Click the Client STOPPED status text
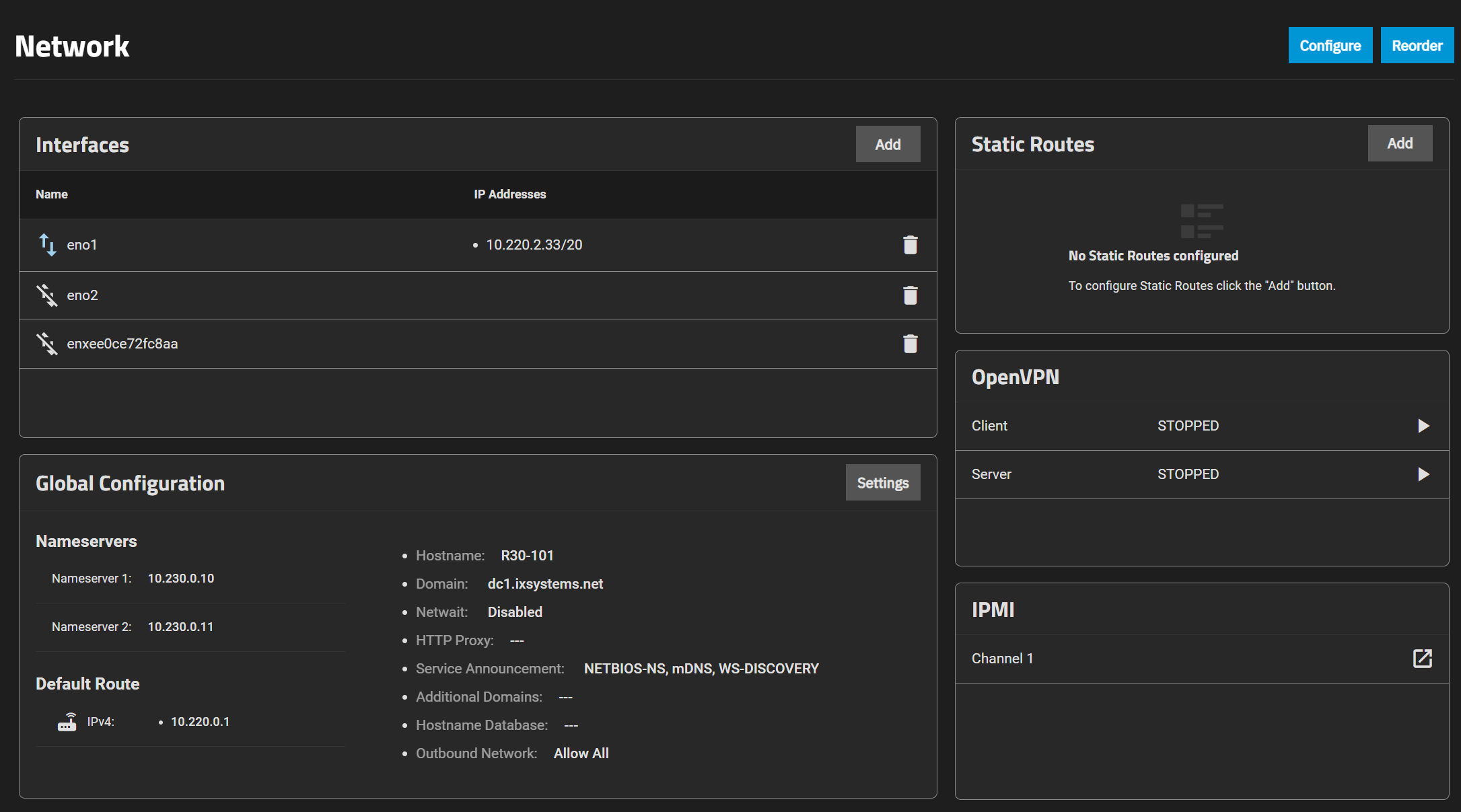Screen dimensions: 1461x812 click(x=1188, y=426)
